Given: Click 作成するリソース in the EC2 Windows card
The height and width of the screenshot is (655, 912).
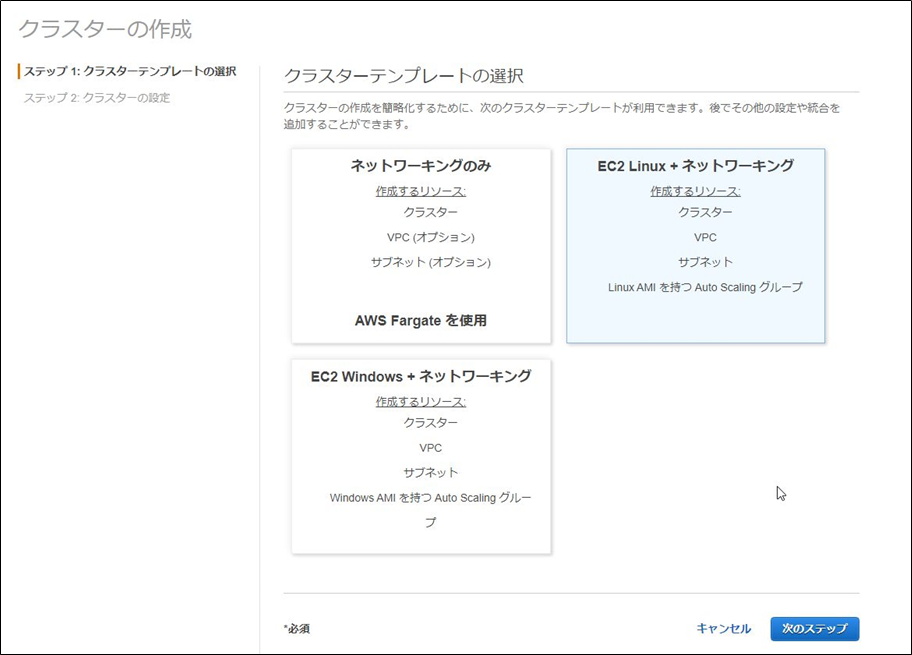Looking at the screenshot, I should tap(421, 402).
